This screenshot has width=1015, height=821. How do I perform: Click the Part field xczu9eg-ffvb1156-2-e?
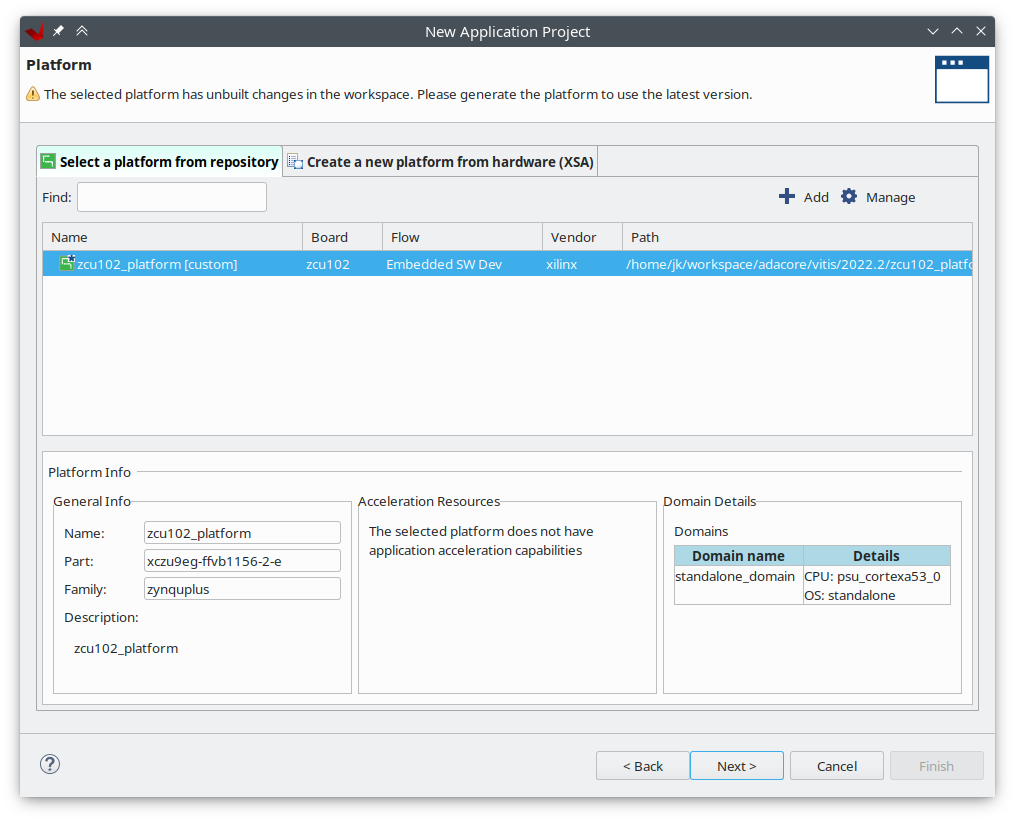[x=242, y=561]
